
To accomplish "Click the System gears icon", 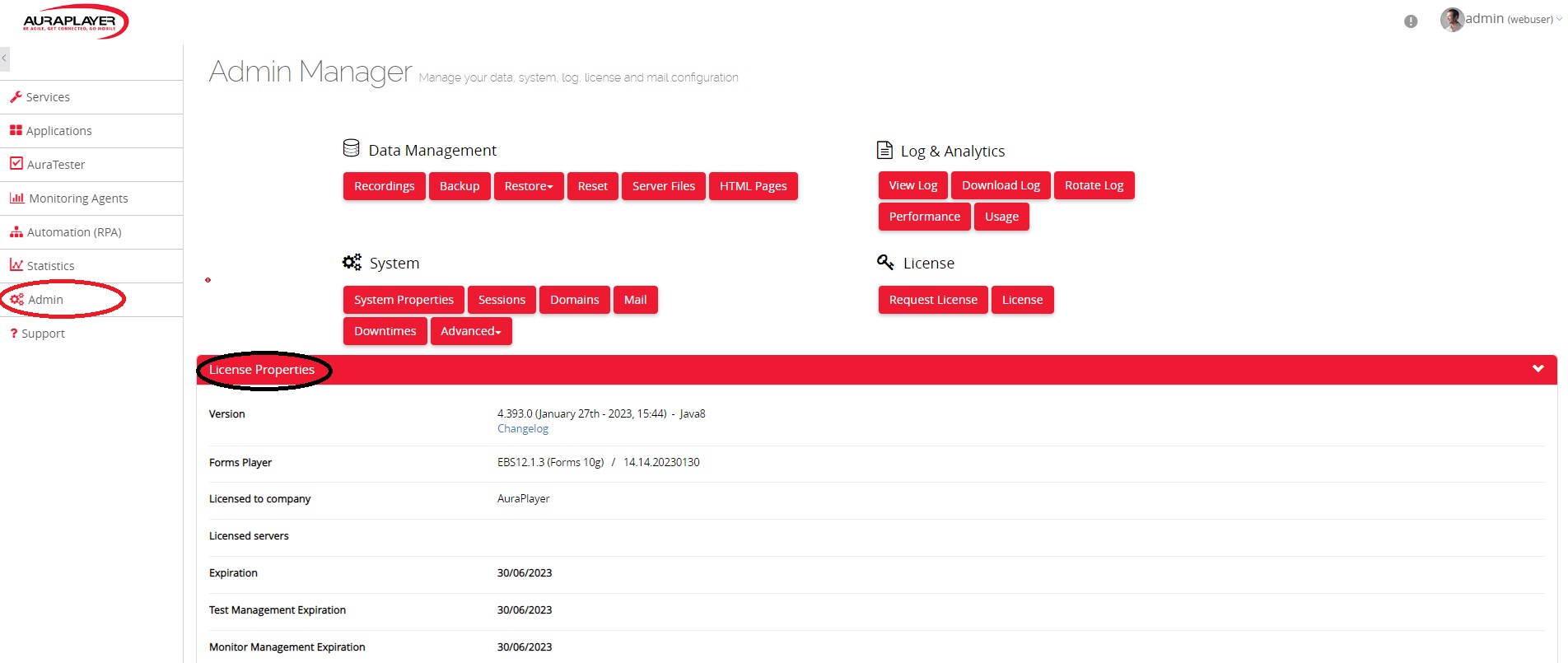I will click(x=352, y=262).
